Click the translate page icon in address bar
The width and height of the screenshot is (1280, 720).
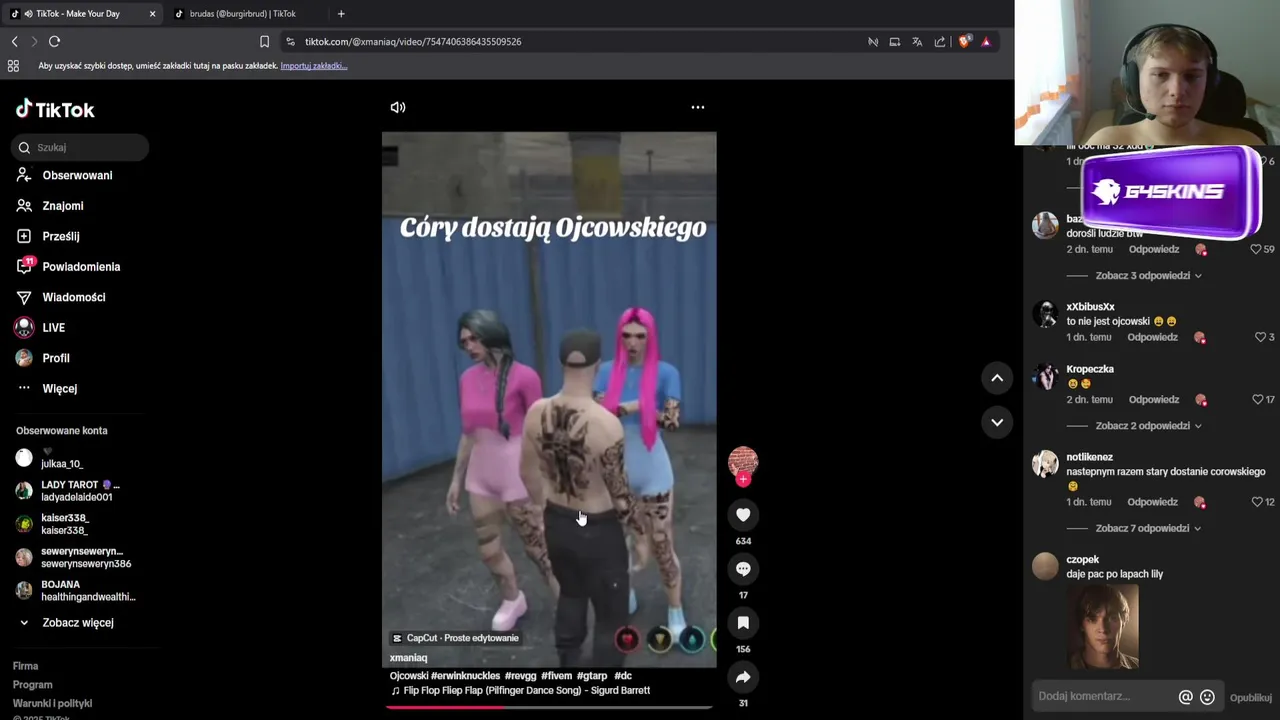(917, 42)
